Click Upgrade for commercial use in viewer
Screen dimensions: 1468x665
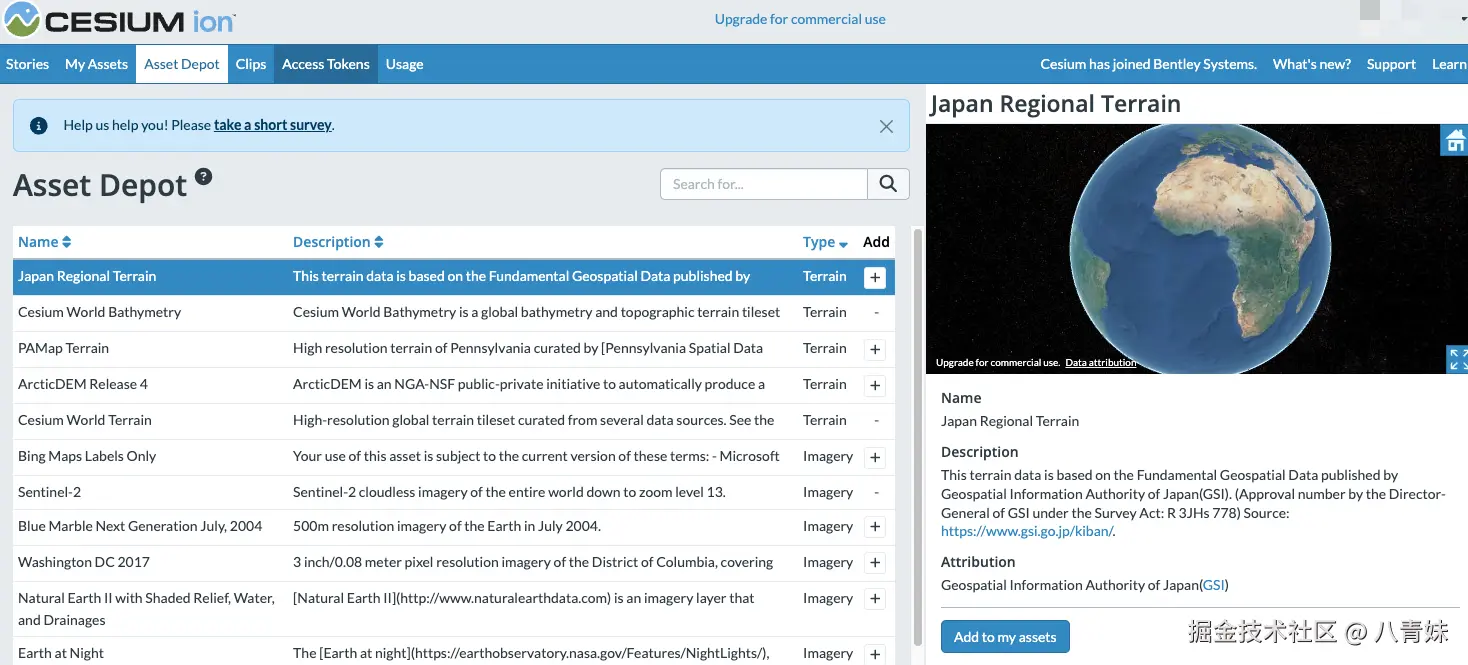click(998, 363)
